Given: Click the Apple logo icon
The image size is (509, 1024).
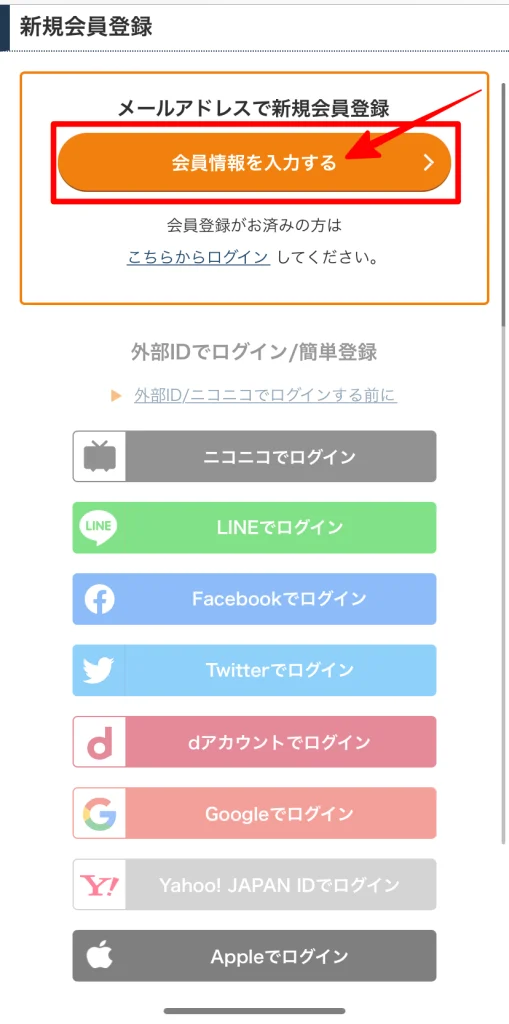Looking at the screenshot, I should coord(99,955).
